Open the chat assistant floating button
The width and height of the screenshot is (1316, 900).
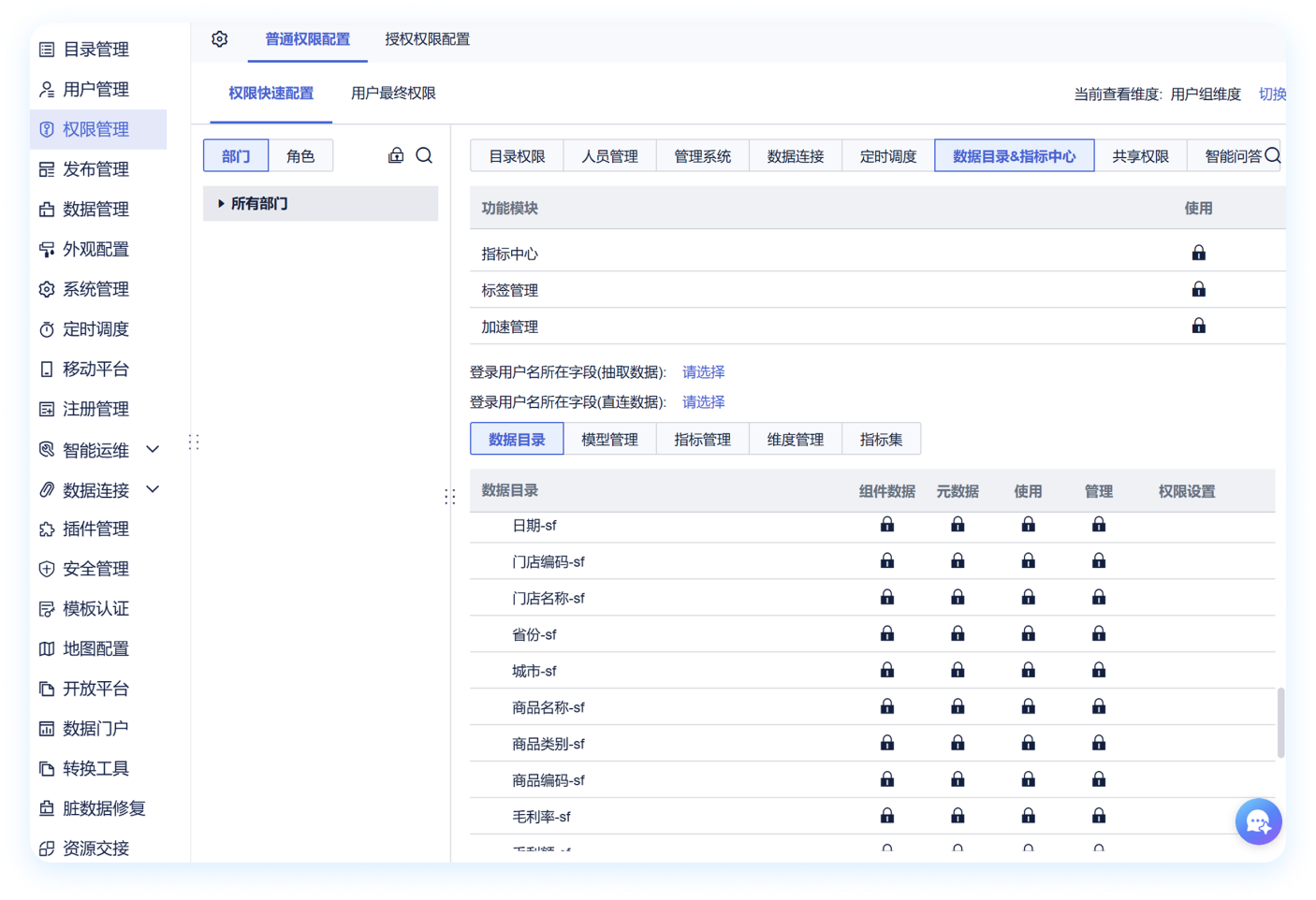point(1258,821)
